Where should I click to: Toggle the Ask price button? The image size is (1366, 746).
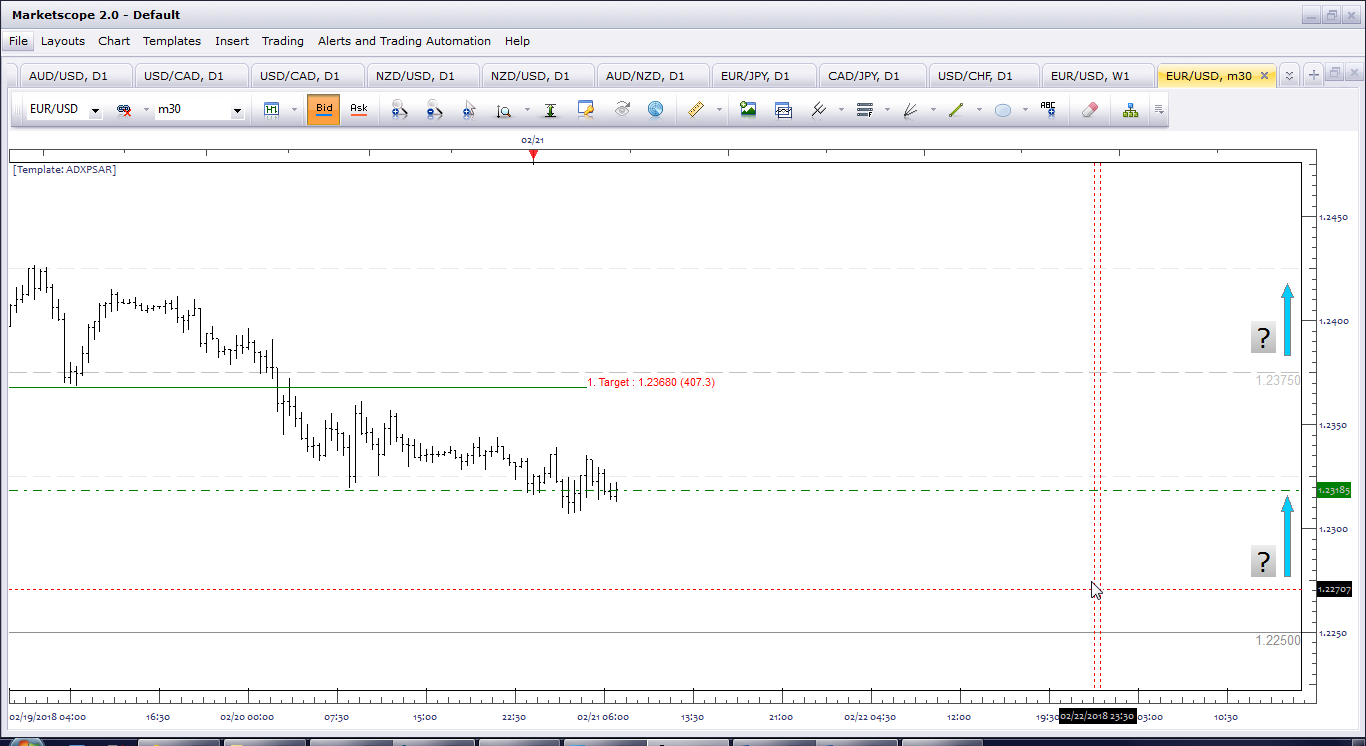(x=359, y=110)
